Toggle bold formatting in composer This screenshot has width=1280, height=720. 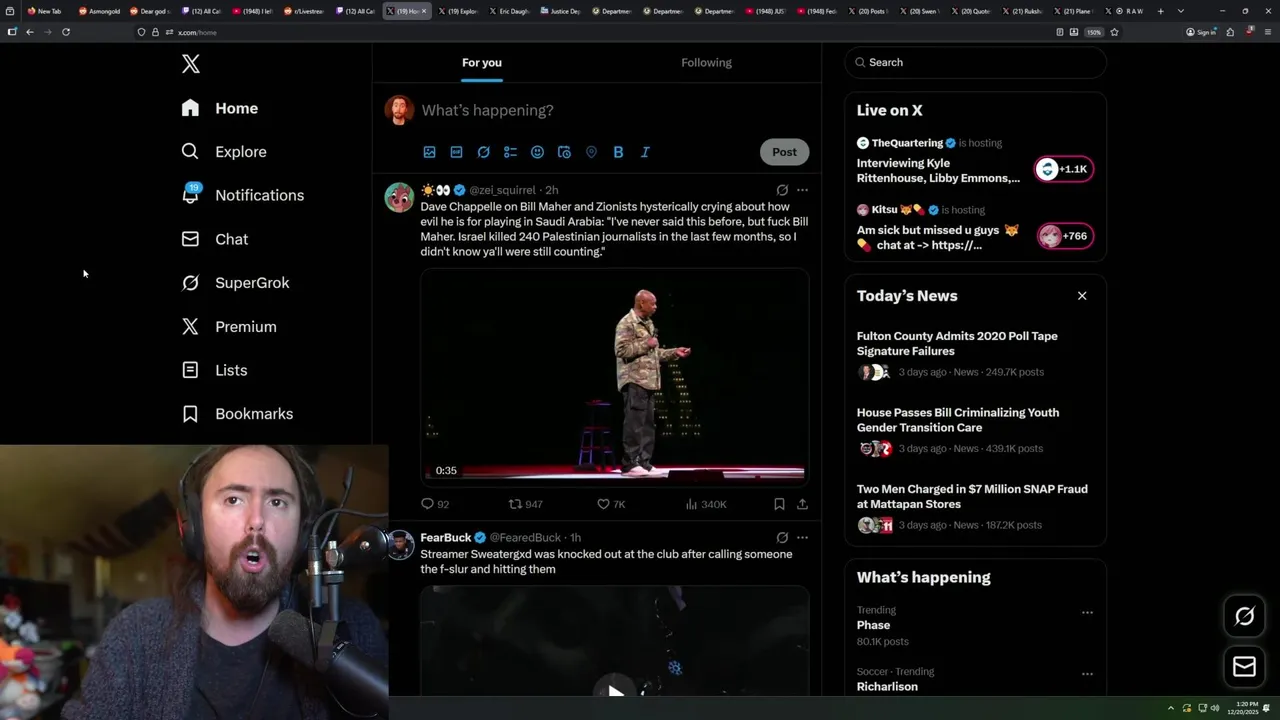pos(618,152)
